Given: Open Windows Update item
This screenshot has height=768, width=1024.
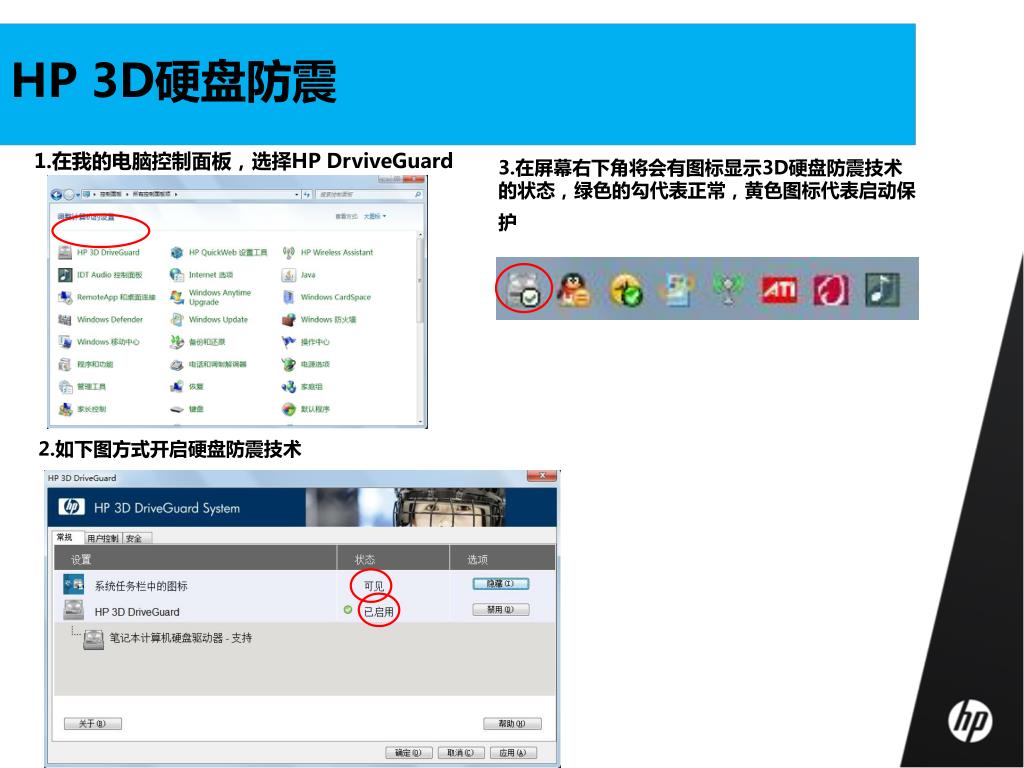Looking at the screenshot, I should (x=209, y=319).
